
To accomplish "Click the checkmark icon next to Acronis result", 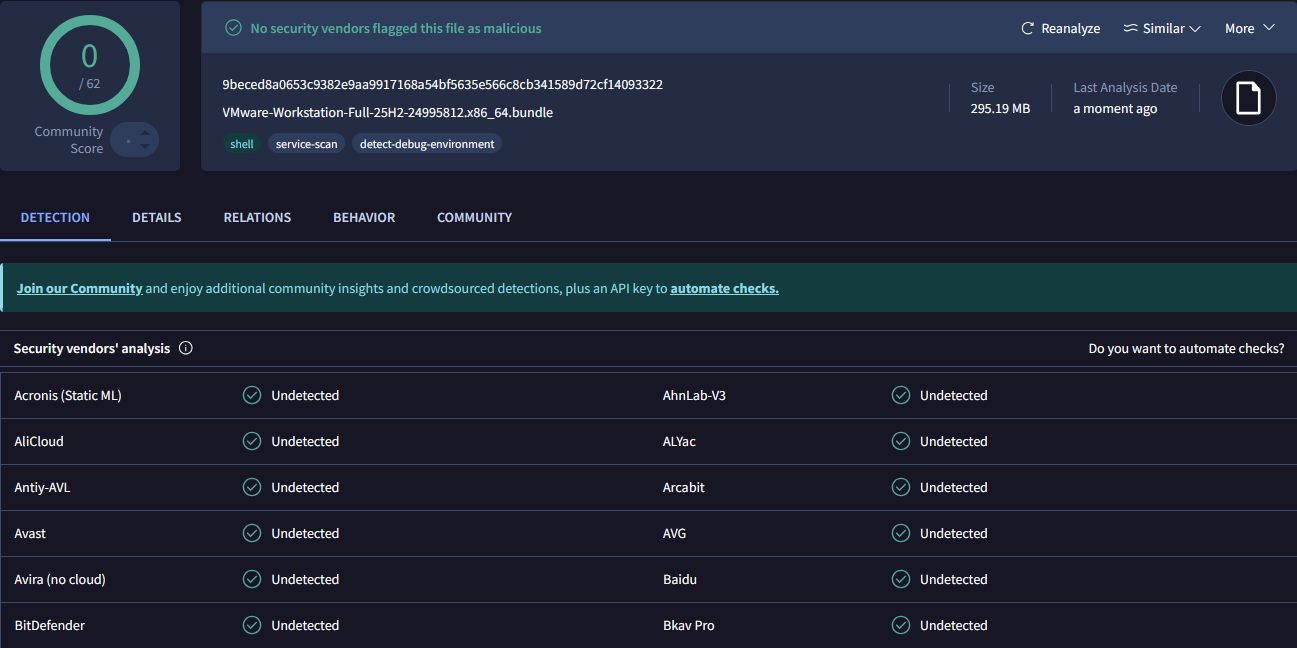I will [252, 396].
